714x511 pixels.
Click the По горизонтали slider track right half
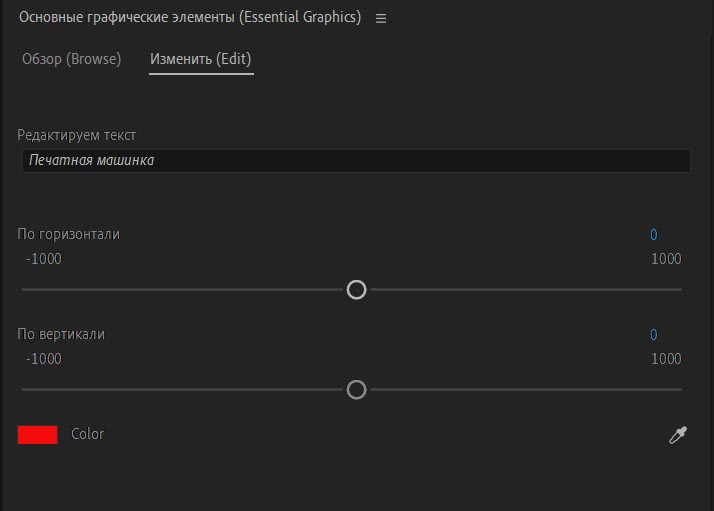(526, 290)
